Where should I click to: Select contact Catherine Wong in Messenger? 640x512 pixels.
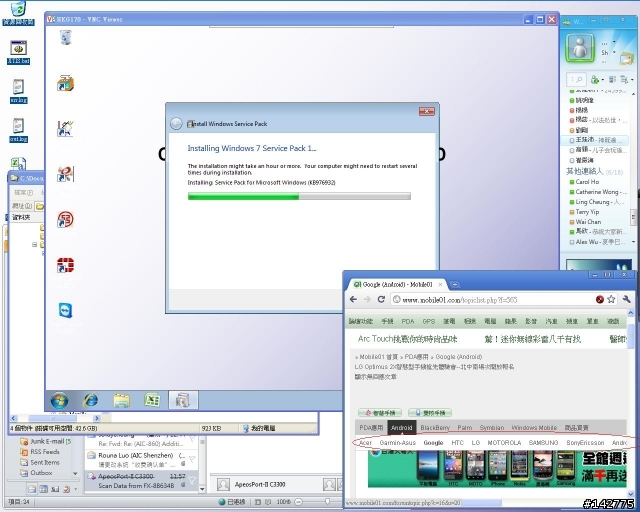[598, 191]
